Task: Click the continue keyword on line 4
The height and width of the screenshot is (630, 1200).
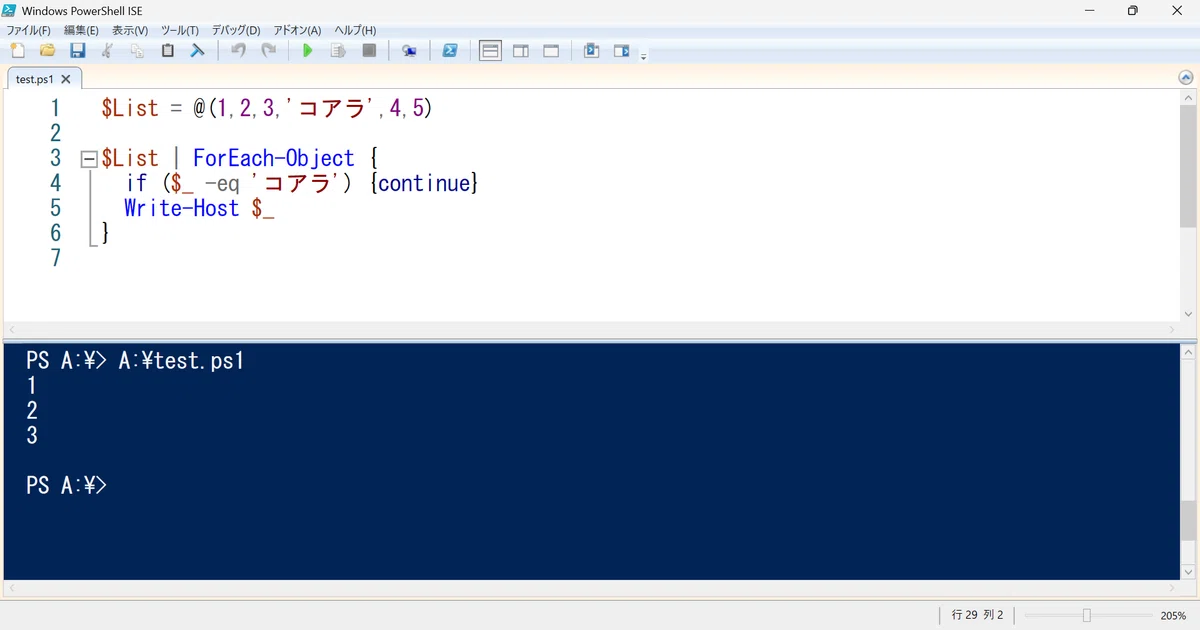Action: 425,183
